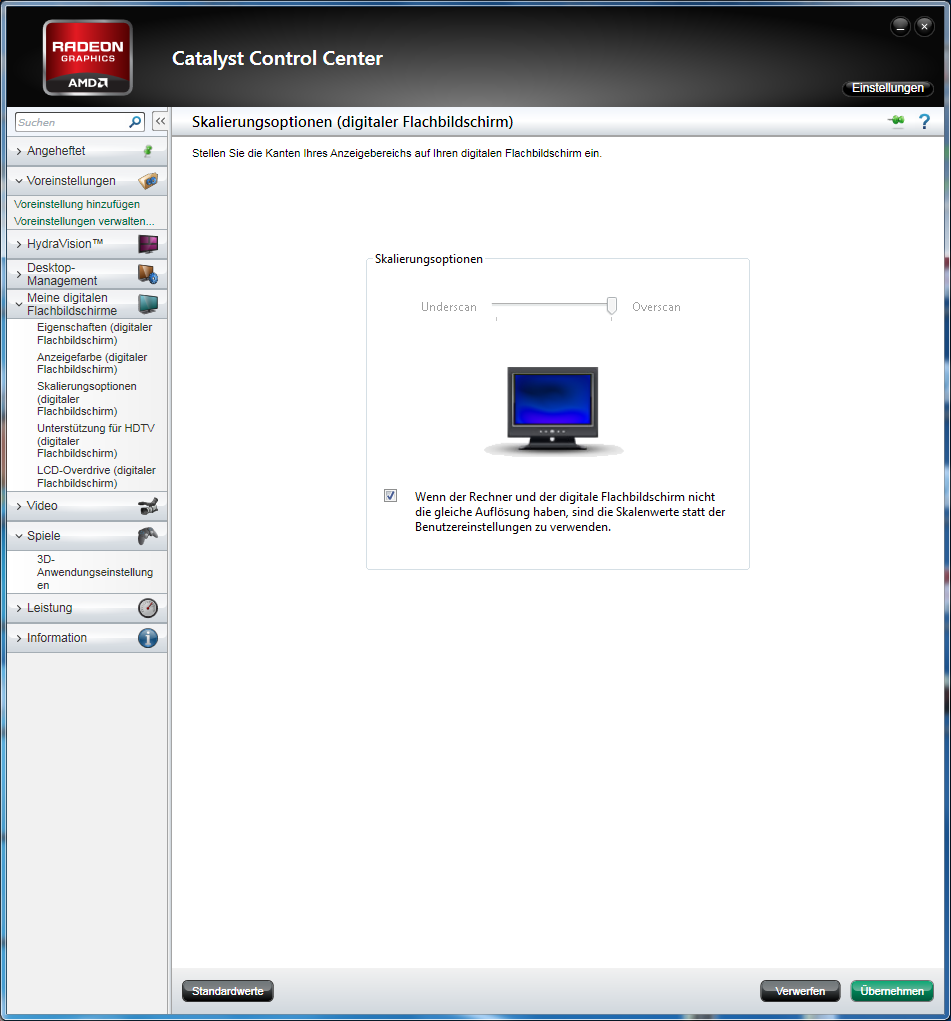Click the HydraVision monitor icon
The width and height of the screenshot is (951, 1021).
coord(148,244)
